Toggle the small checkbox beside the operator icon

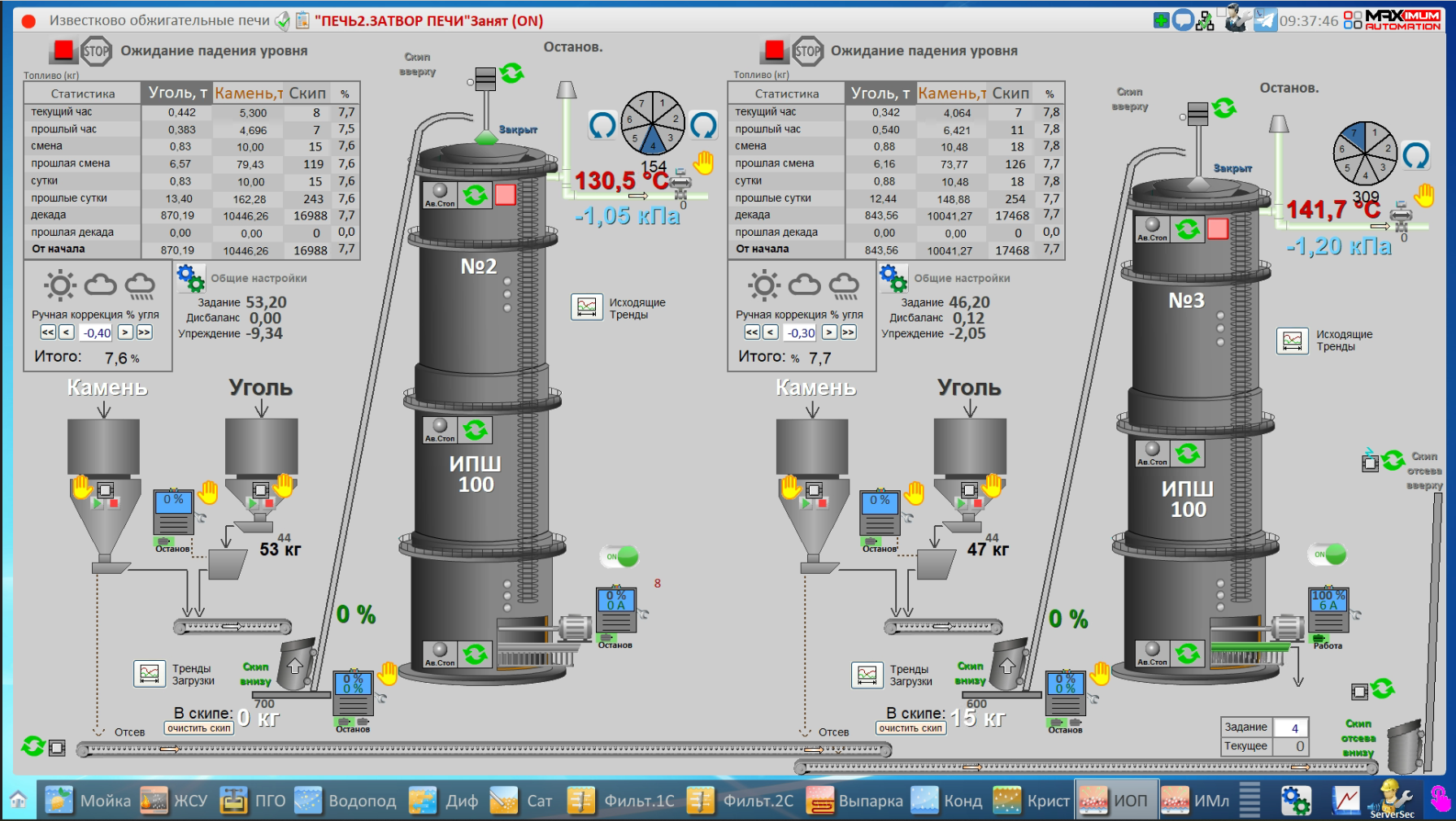(1221, 11)
